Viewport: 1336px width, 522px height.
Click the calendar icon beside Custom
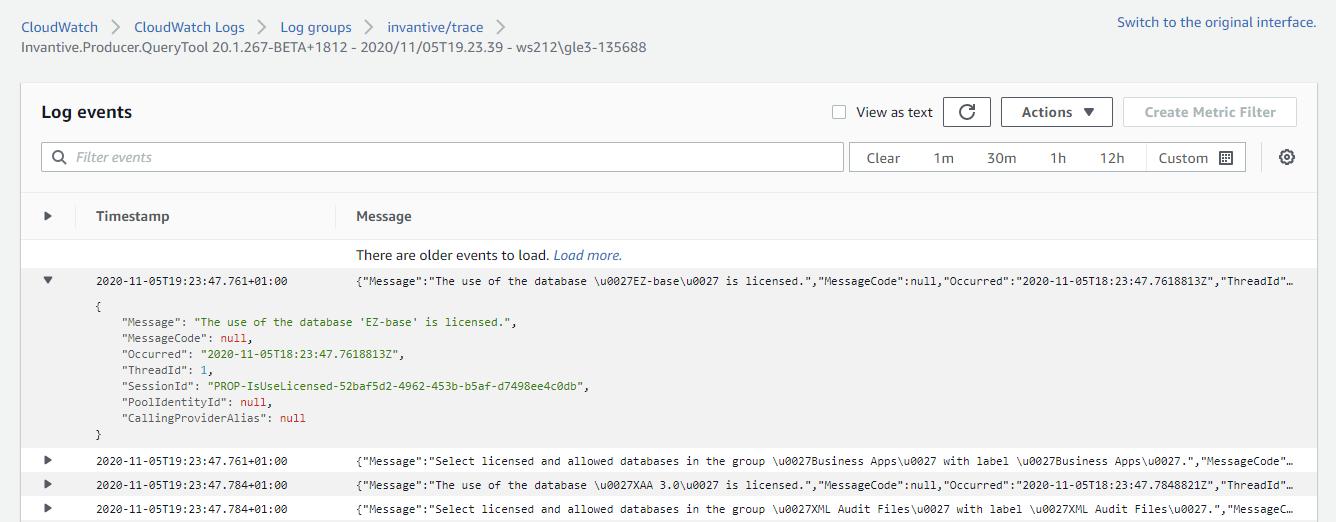click(x=1226, y=158)
